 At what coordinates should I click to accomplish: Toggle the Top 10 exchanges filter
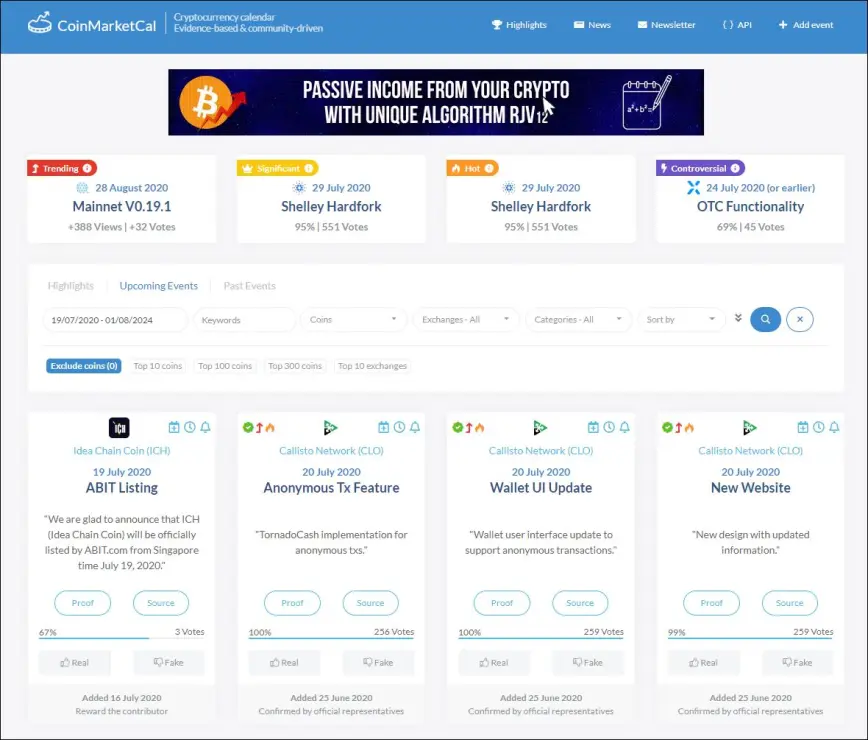(373, 366)
